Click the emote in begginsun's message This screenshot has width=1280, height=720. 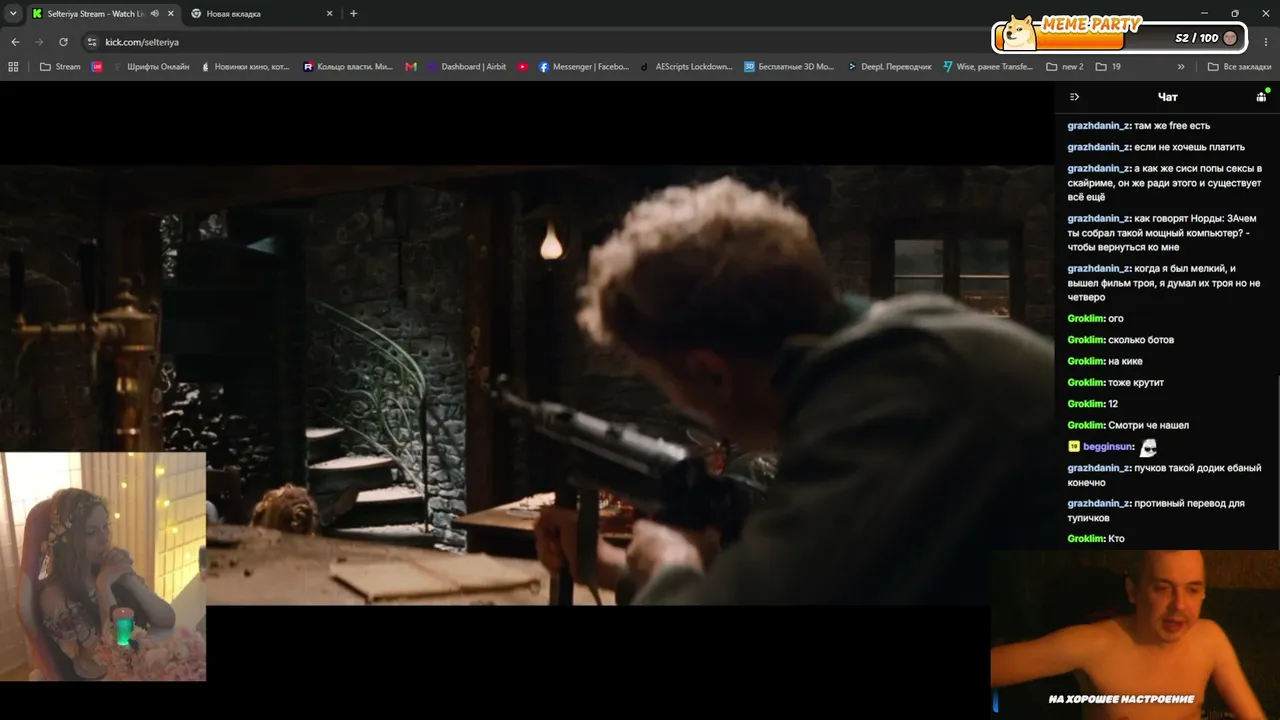[x=1148, y=447]
